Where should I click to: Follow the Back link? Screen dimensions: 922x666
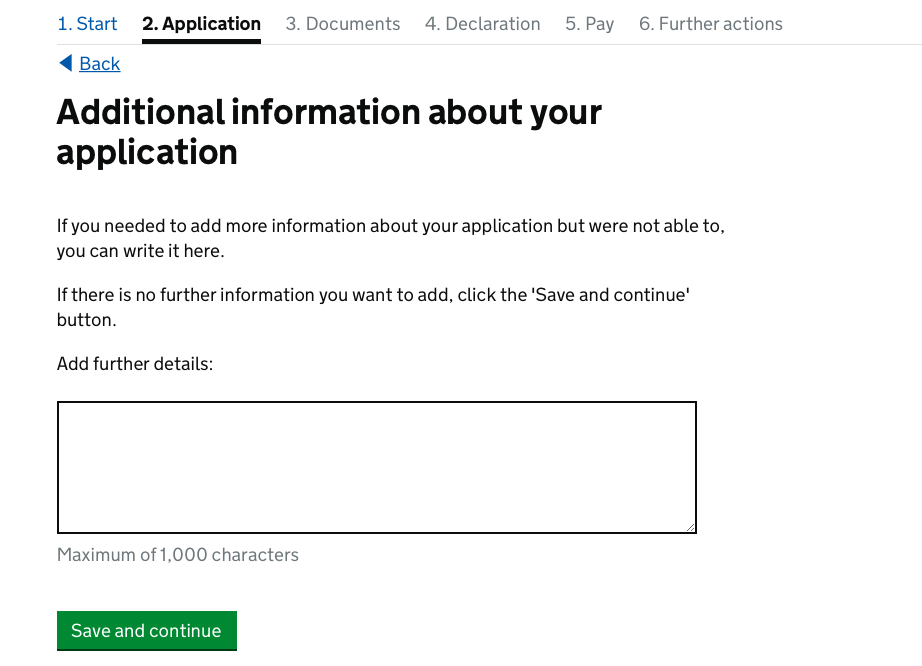click(x=99, y=63)
